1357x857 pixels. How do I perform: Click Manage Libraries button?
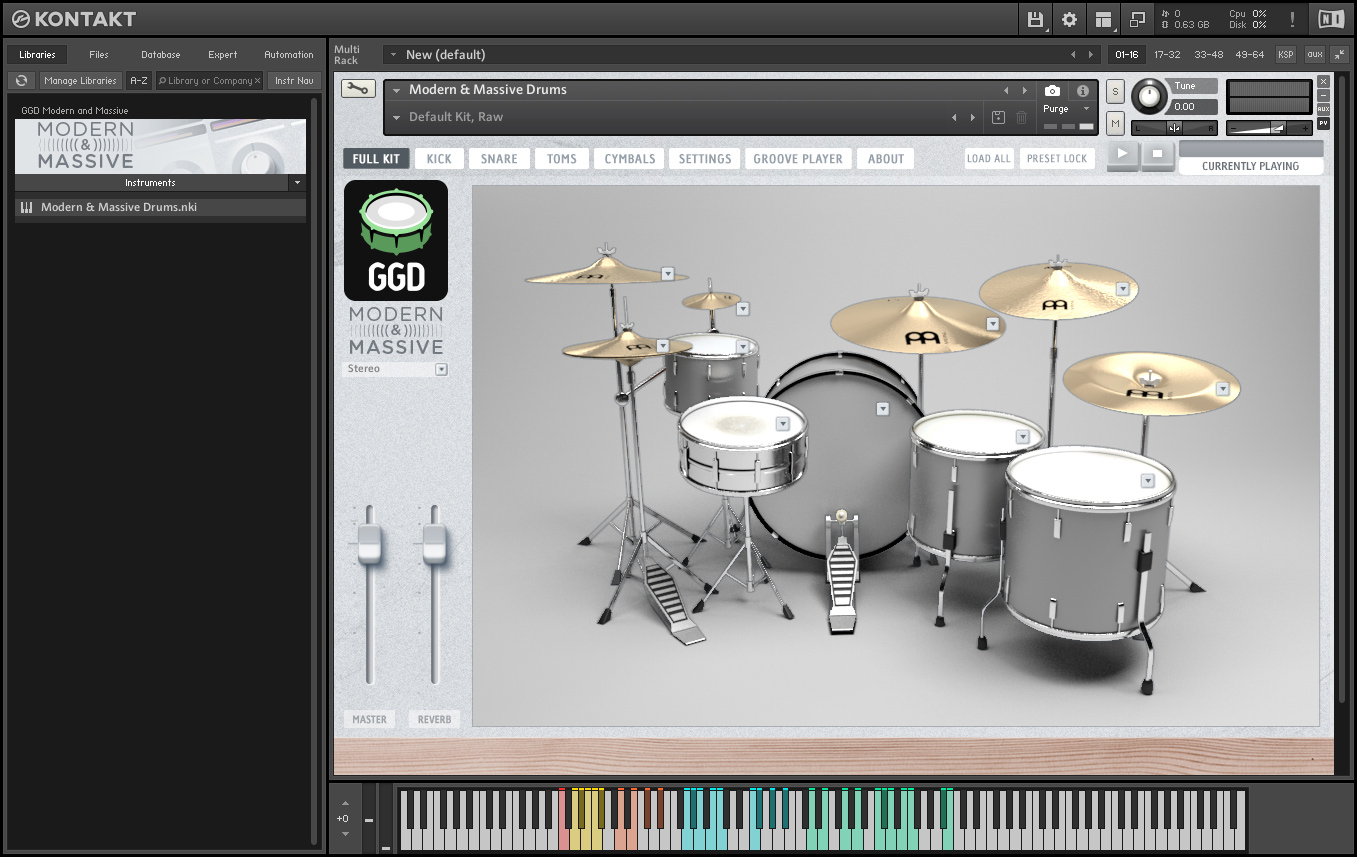81,81
